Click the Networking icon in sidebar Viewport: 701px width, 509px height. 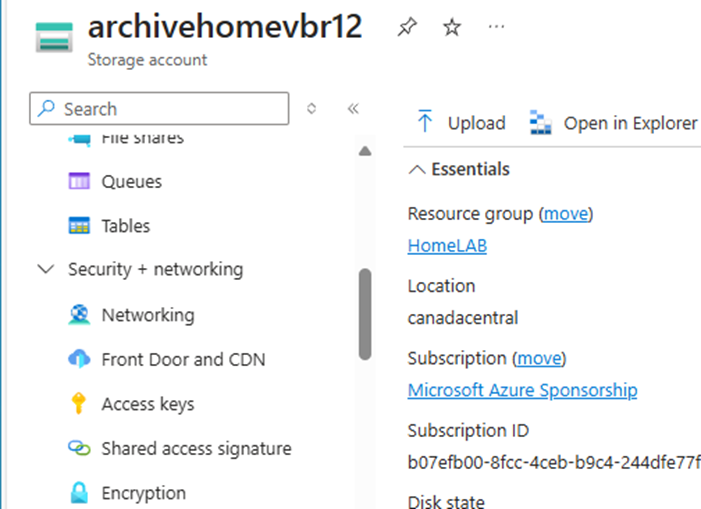point(79,315)
